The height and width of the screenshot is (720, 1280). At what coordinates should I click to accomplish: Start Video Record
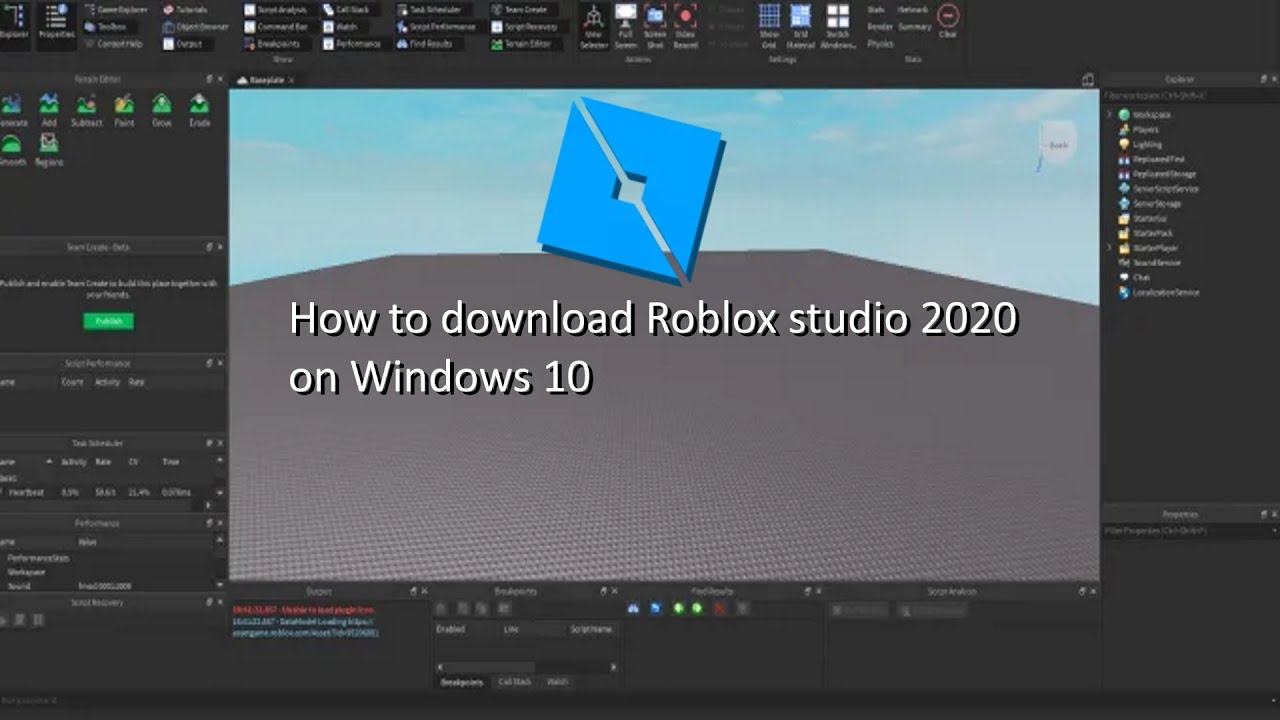pyautogui.click(x=685, y=26)
